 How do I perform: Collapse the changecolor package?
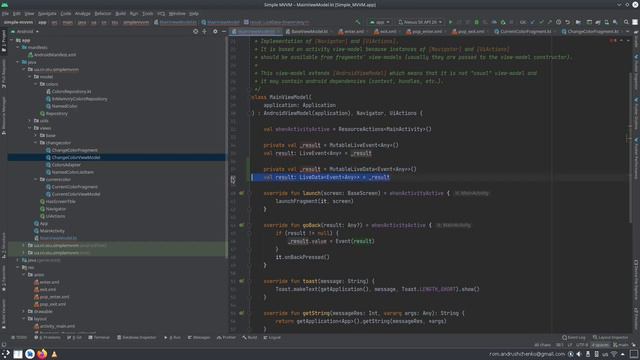pyautogui.click(x=36, y=143)
